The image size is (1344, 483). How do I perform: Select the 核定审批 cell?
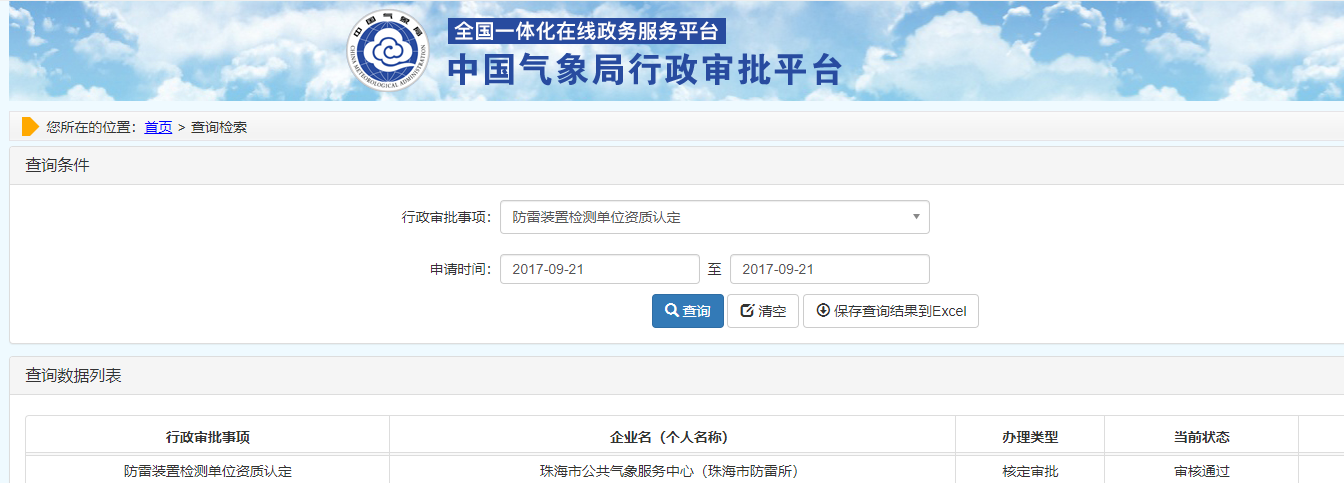(x=1030, y=470)
